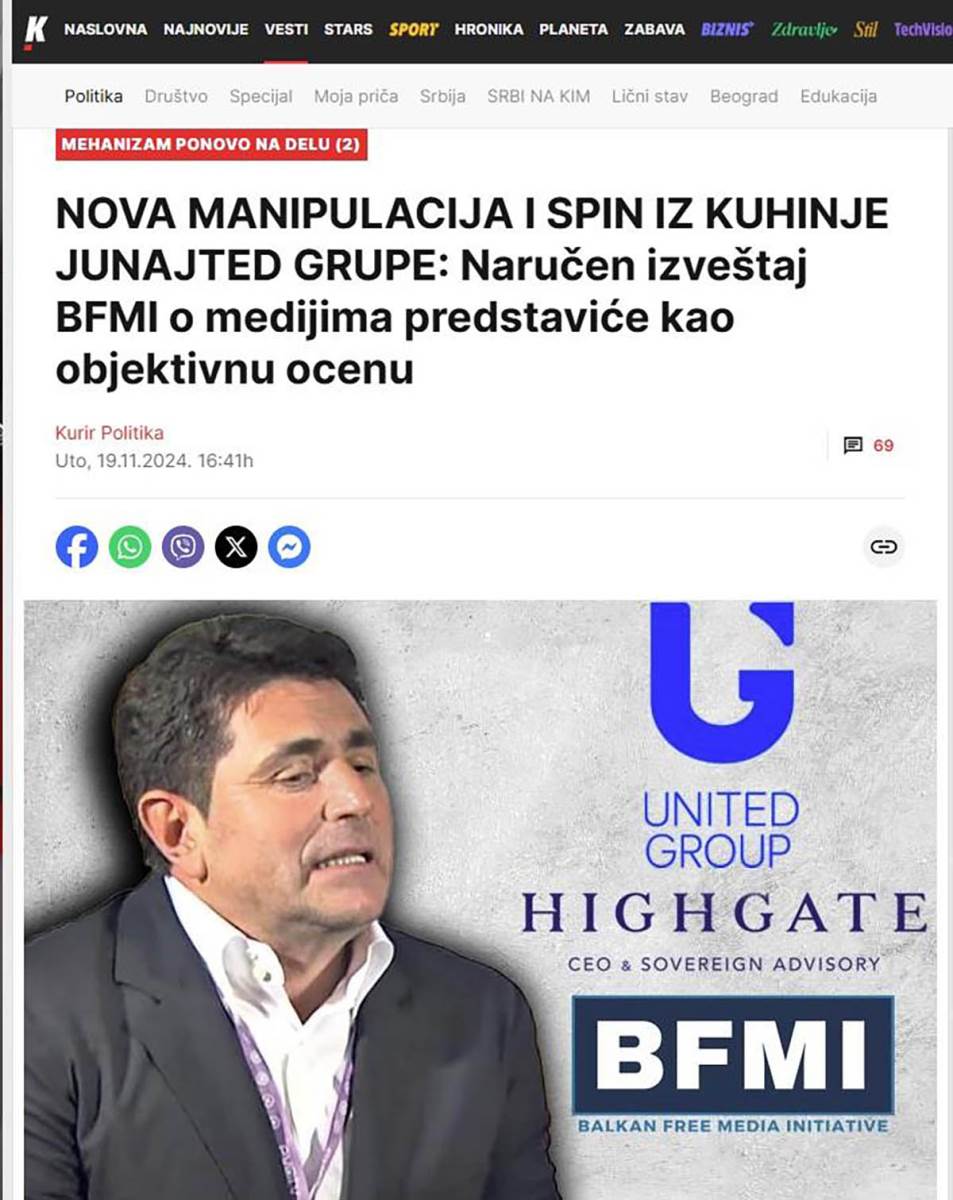Select the HRONIKA menu item

click(489, 30)
